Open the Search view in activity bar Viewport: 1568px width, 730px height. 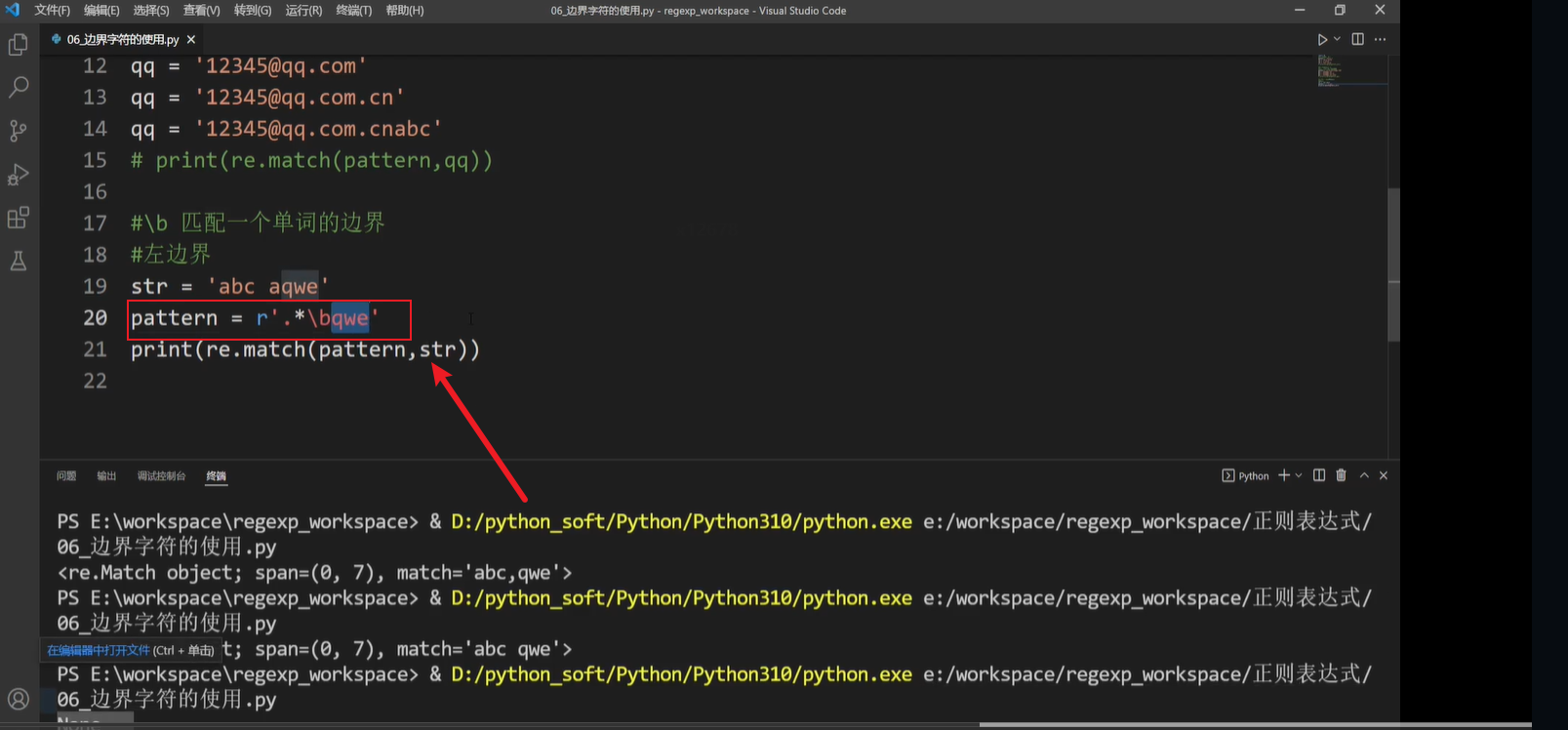(x=19, y=88)
